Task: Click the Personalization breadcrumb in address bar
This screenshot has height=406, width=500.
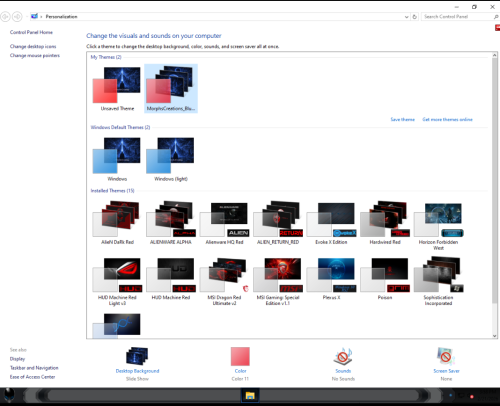Action: [x=61, y=17]
